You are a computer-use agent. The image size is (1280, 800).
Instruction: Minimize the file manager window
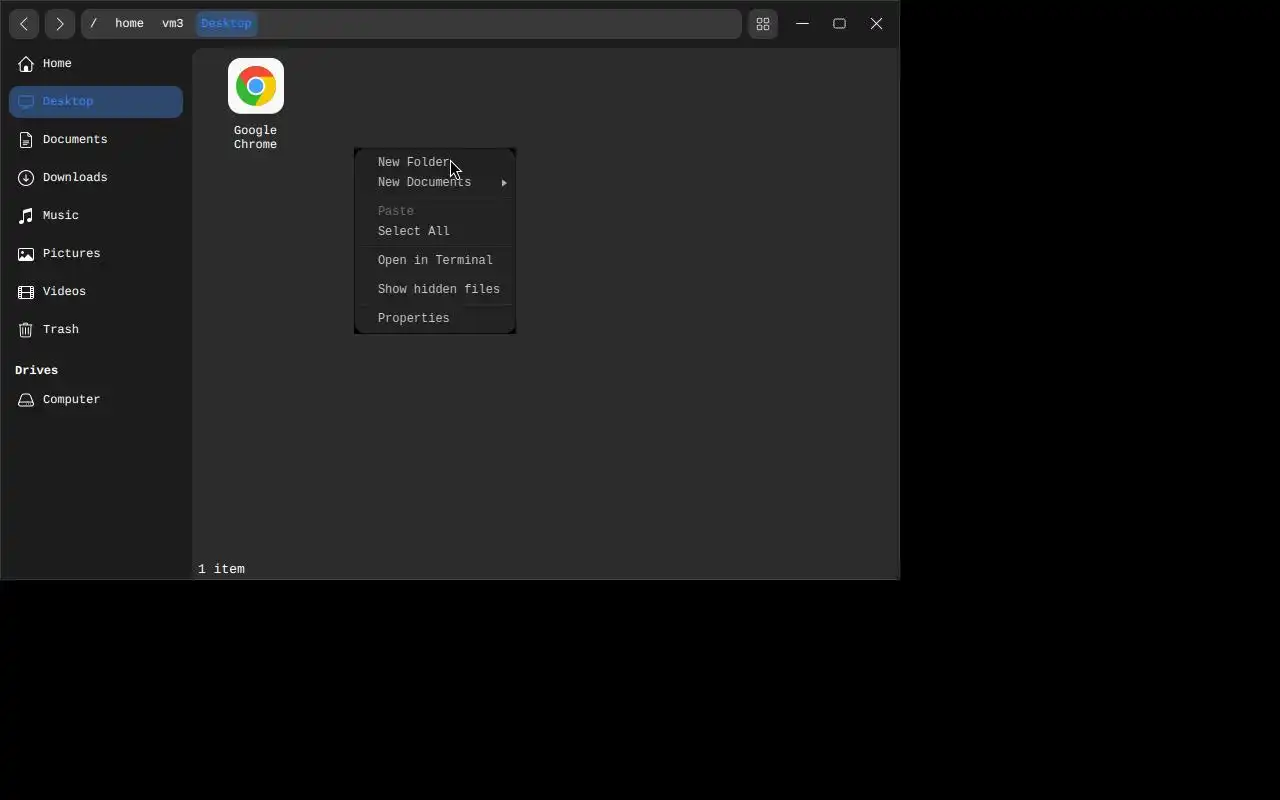[x=802, y=24]
